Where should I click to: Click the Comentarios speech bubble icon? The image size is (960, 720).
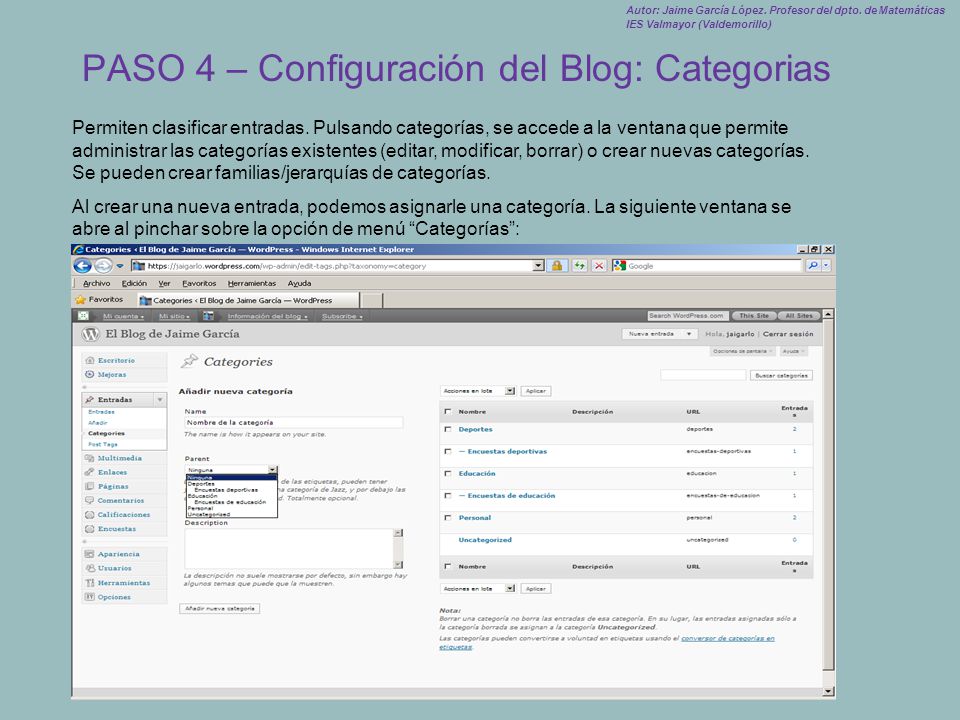tap(90, 500)
